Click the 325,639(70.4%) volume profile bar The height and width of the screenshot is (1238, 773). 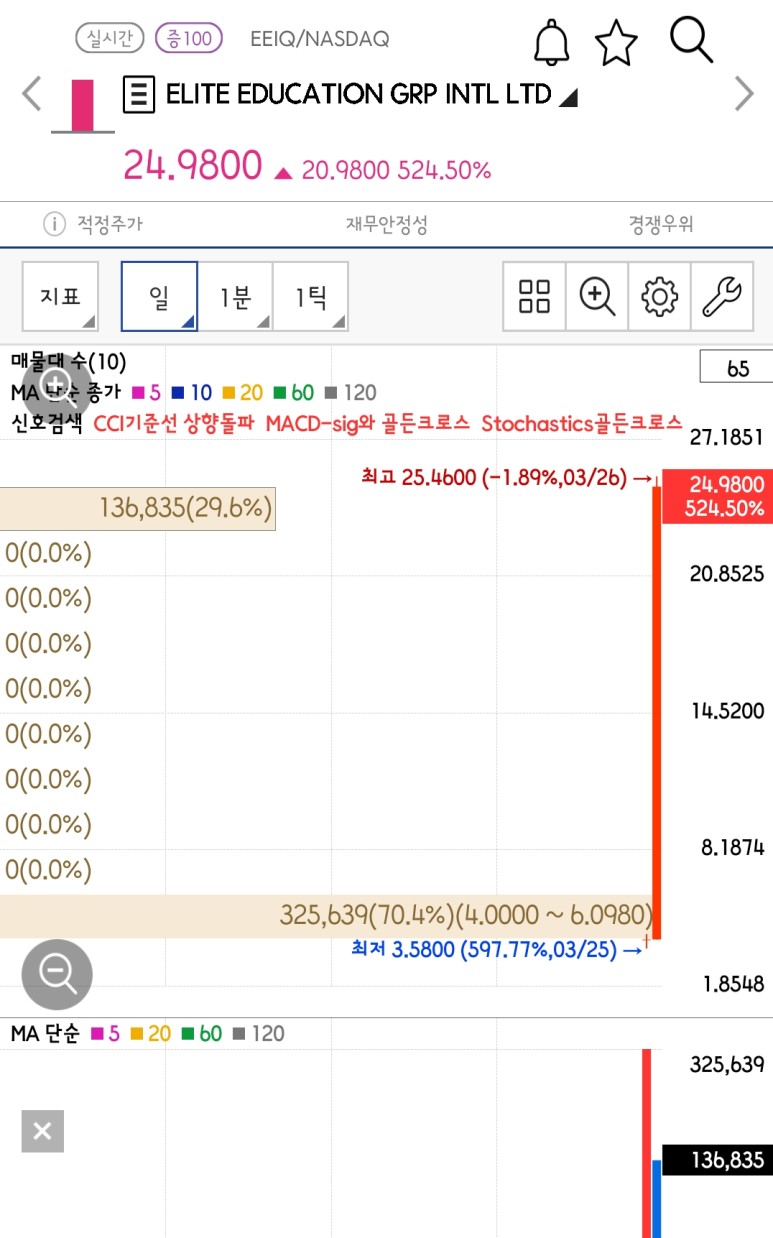(328, 915)
